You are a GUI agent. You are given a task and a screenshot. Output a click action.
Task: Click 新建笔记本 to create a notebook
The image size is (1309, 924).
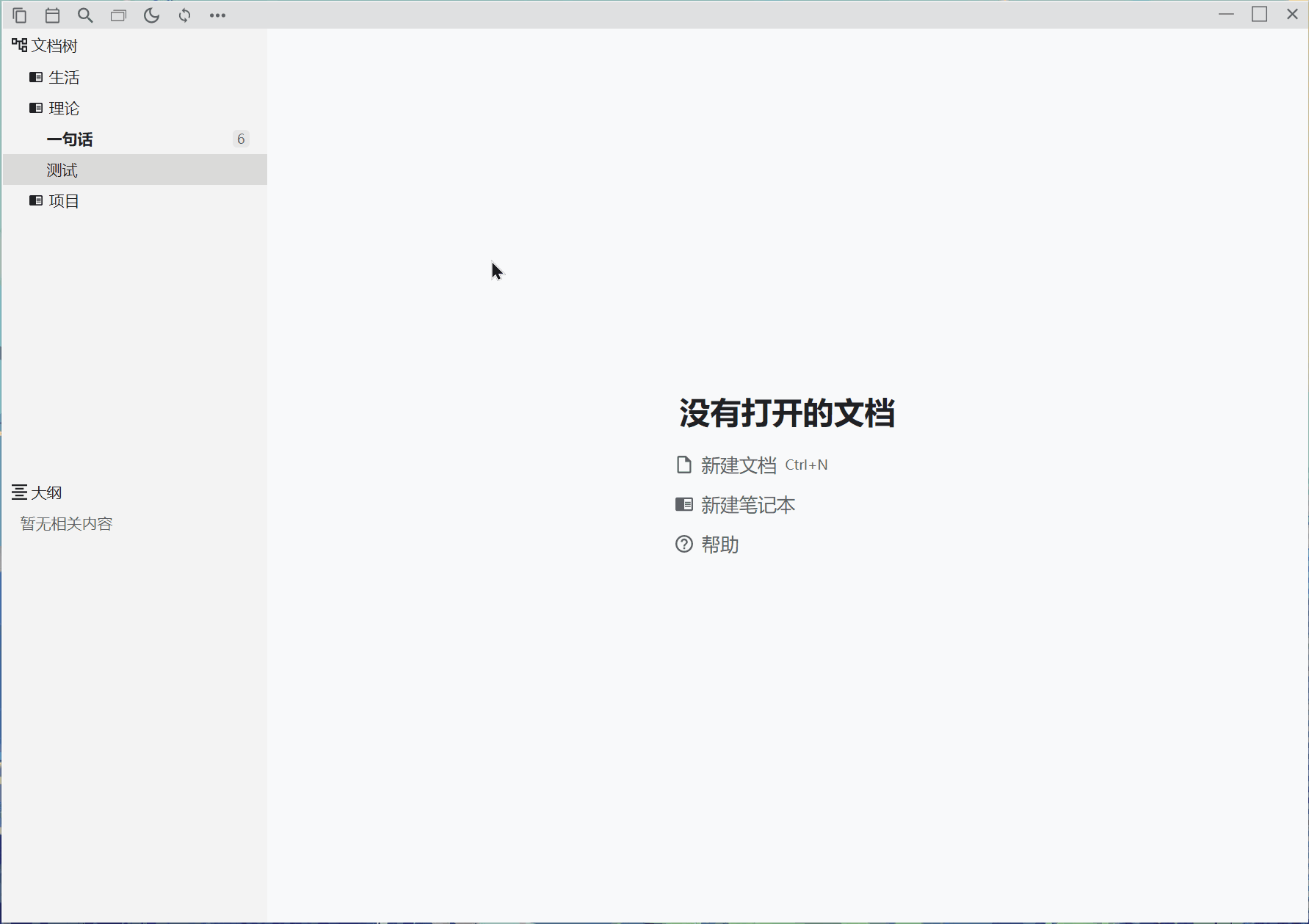click(748, 505)
